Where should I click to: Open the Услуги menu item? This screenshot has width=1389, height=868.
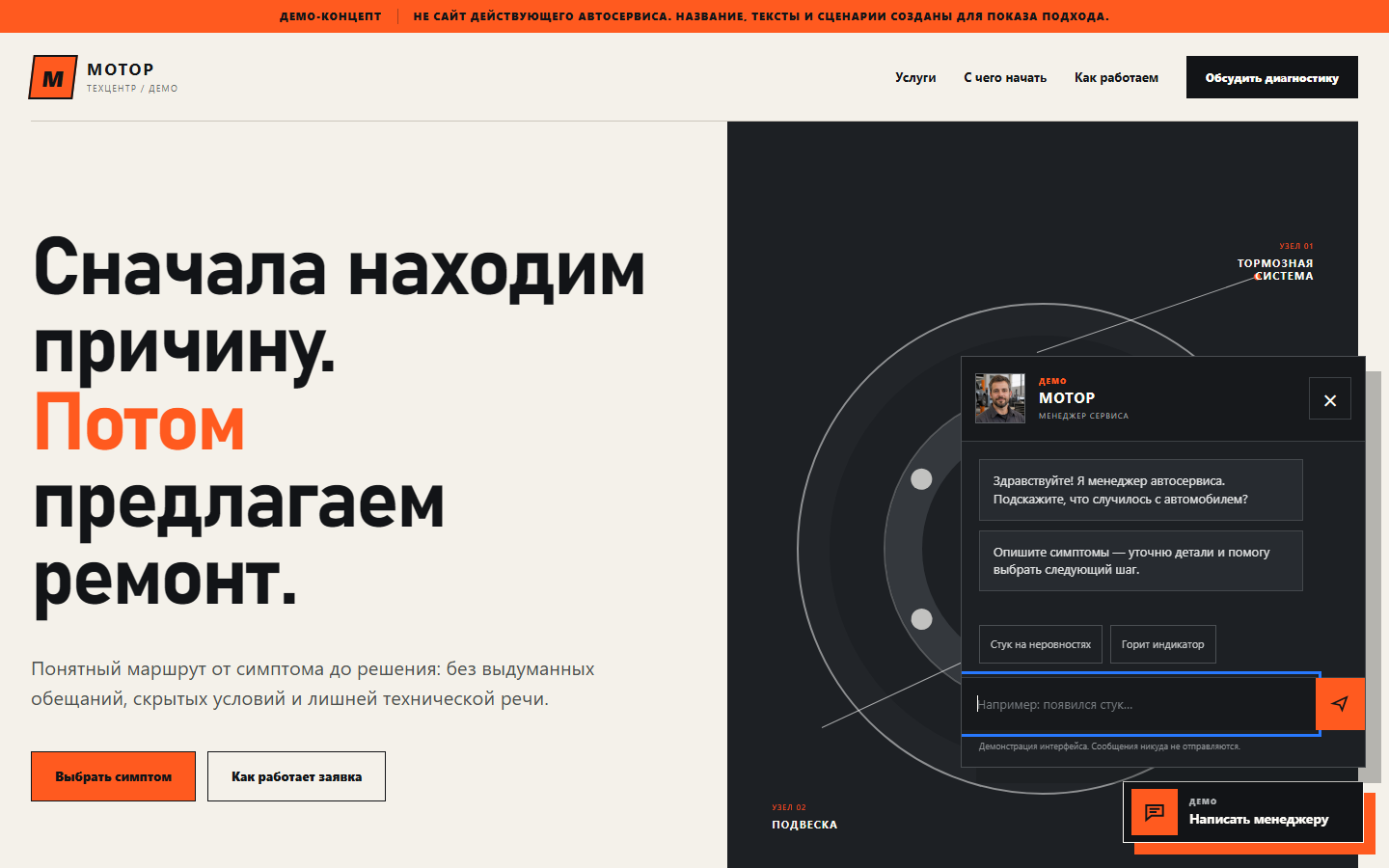(x=915, y=78)
